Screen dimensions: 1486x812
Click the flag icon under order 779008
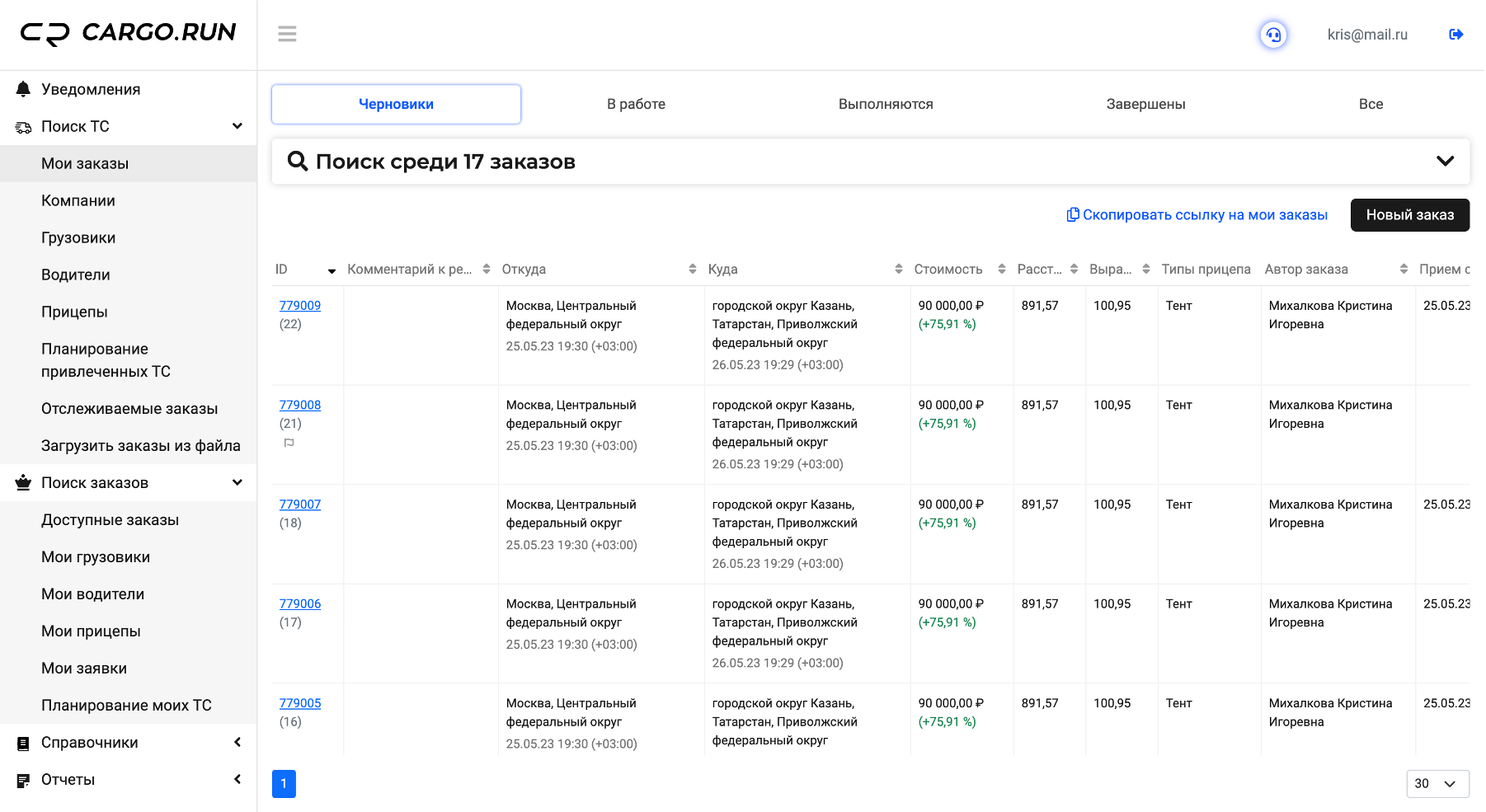(x=289, y=443)
